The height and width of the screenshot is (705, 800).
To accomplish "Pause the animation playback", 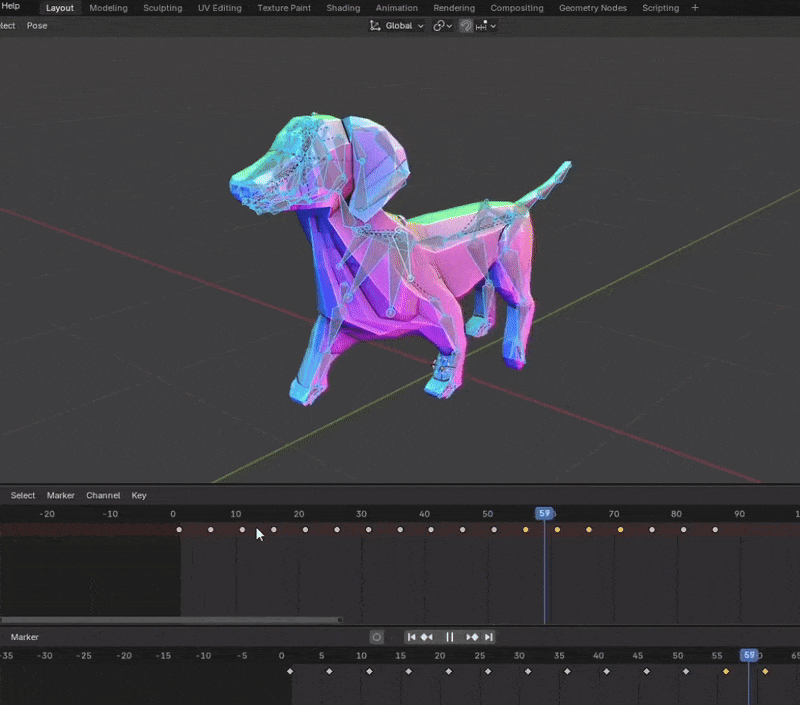I will point(450,637).
